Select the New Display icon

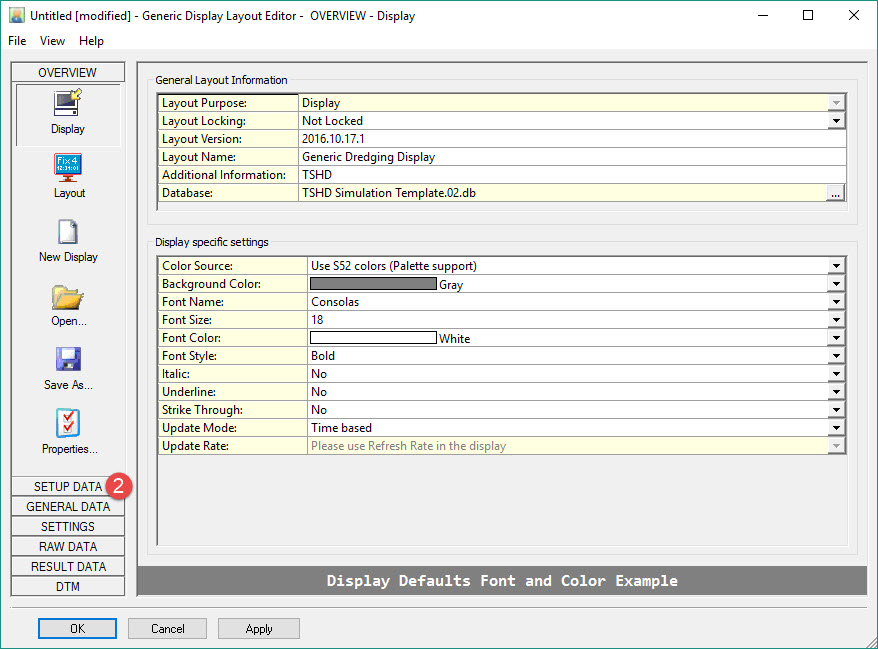pos(68,232)
